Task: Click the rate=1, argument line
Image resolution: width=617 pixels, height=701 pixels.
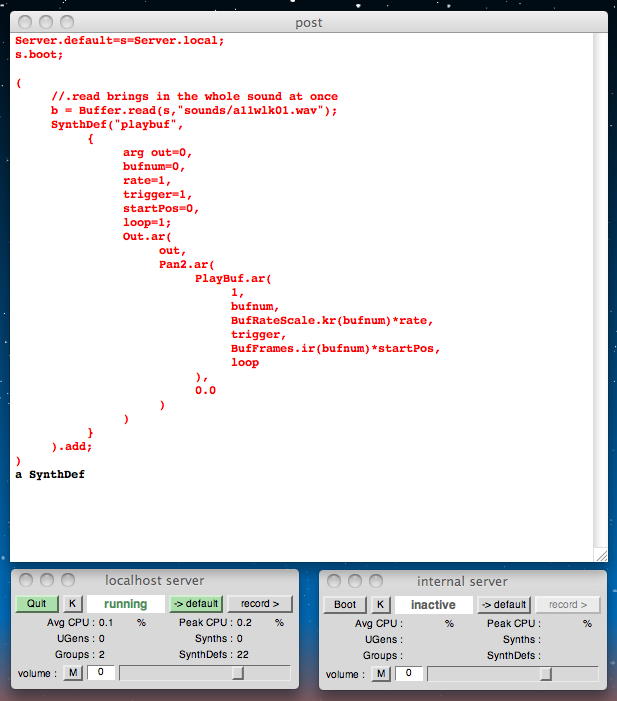Action: 147,180
